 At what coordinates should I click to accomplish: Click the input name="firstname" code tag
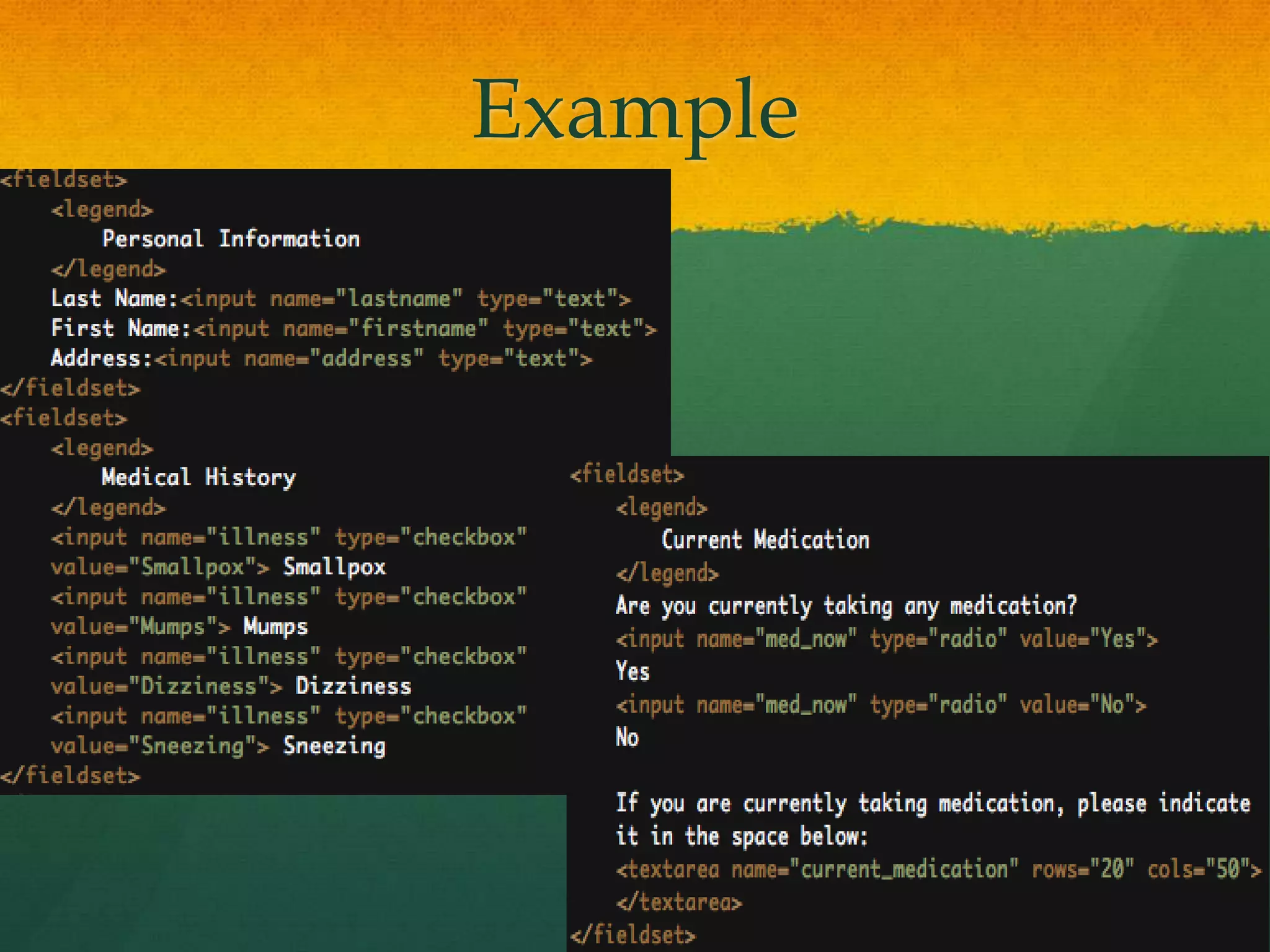click(425, 328)
